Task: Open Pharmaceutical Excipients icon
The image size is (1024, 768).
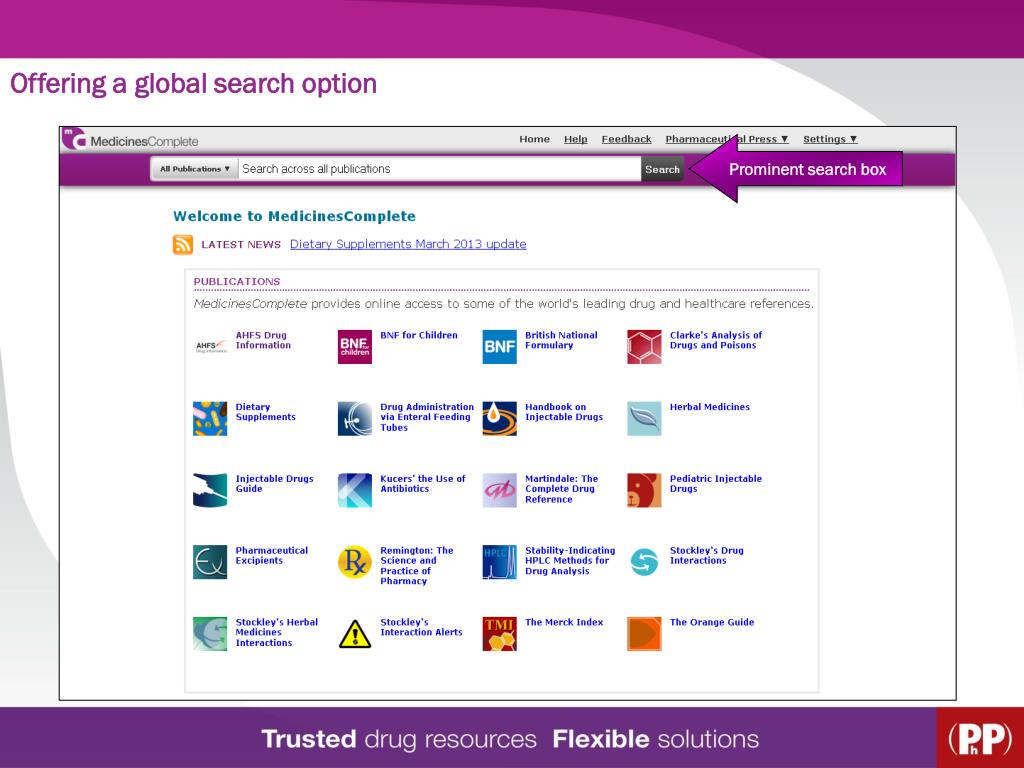Action: 210,562
